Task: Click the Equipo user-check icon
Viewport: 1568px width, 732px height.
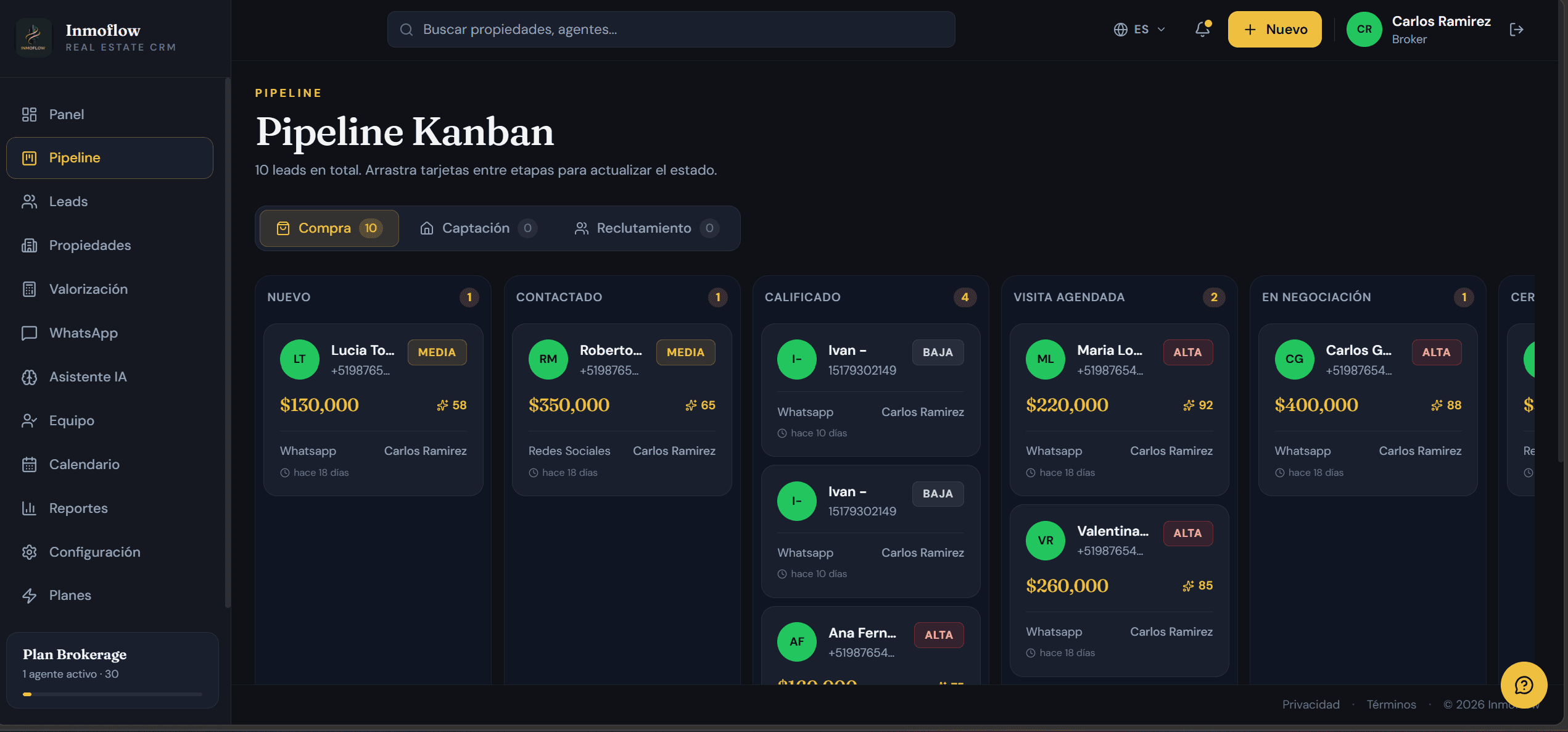Action: (x=29, y=420)
